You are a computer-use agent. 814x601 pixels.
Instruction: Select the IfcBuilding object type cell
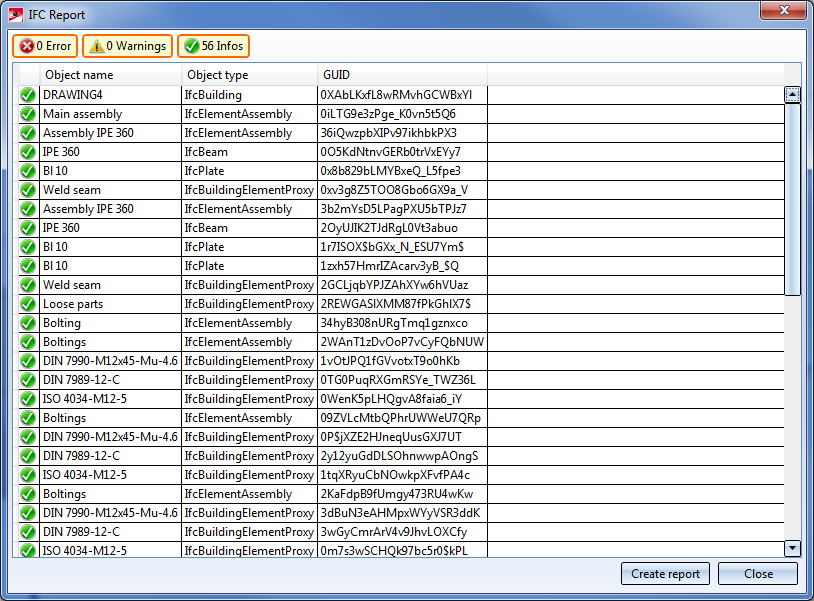(x=250, y=95)
